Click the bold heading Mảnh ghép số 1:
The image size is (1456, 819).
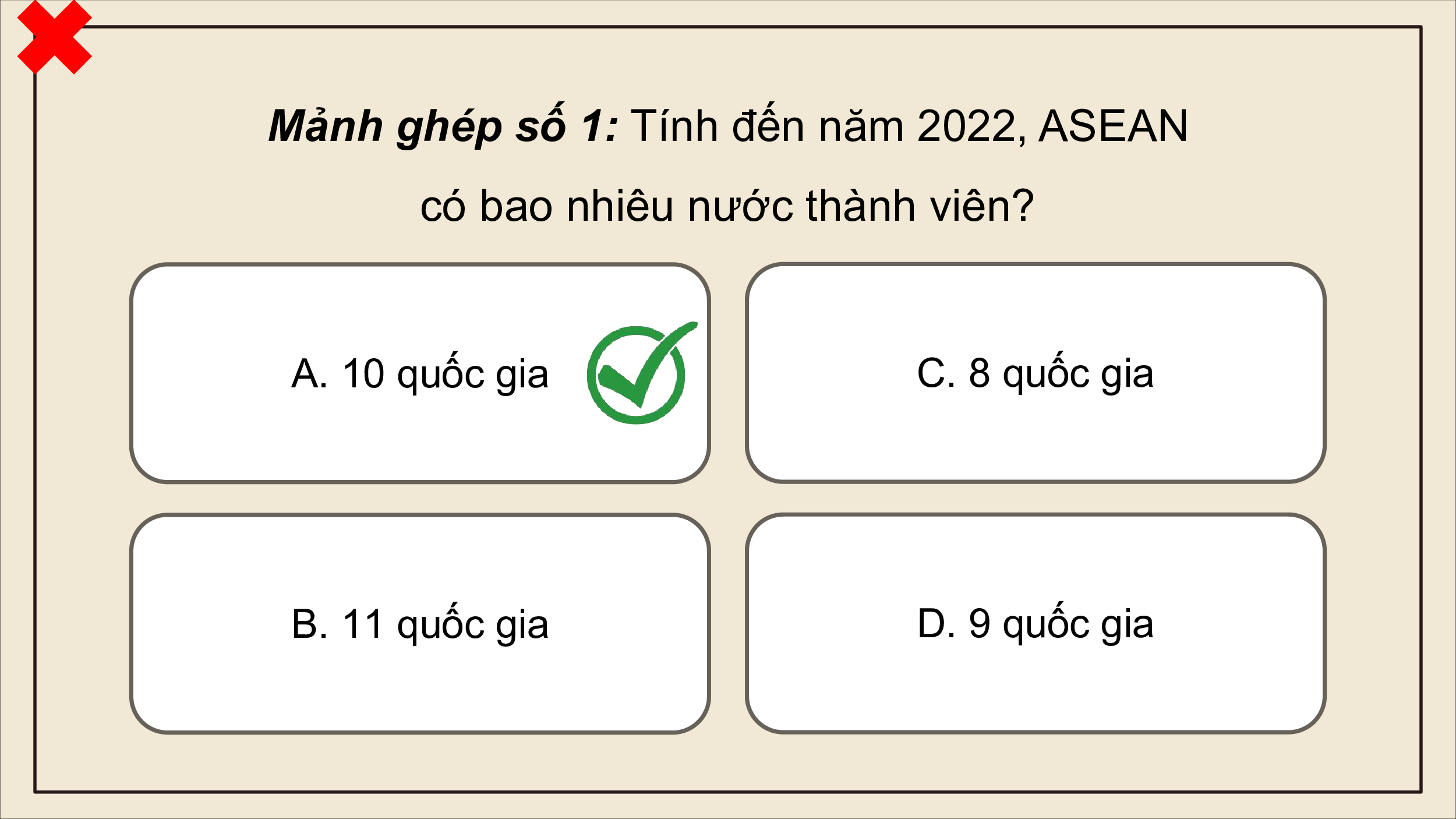(443, 125)
